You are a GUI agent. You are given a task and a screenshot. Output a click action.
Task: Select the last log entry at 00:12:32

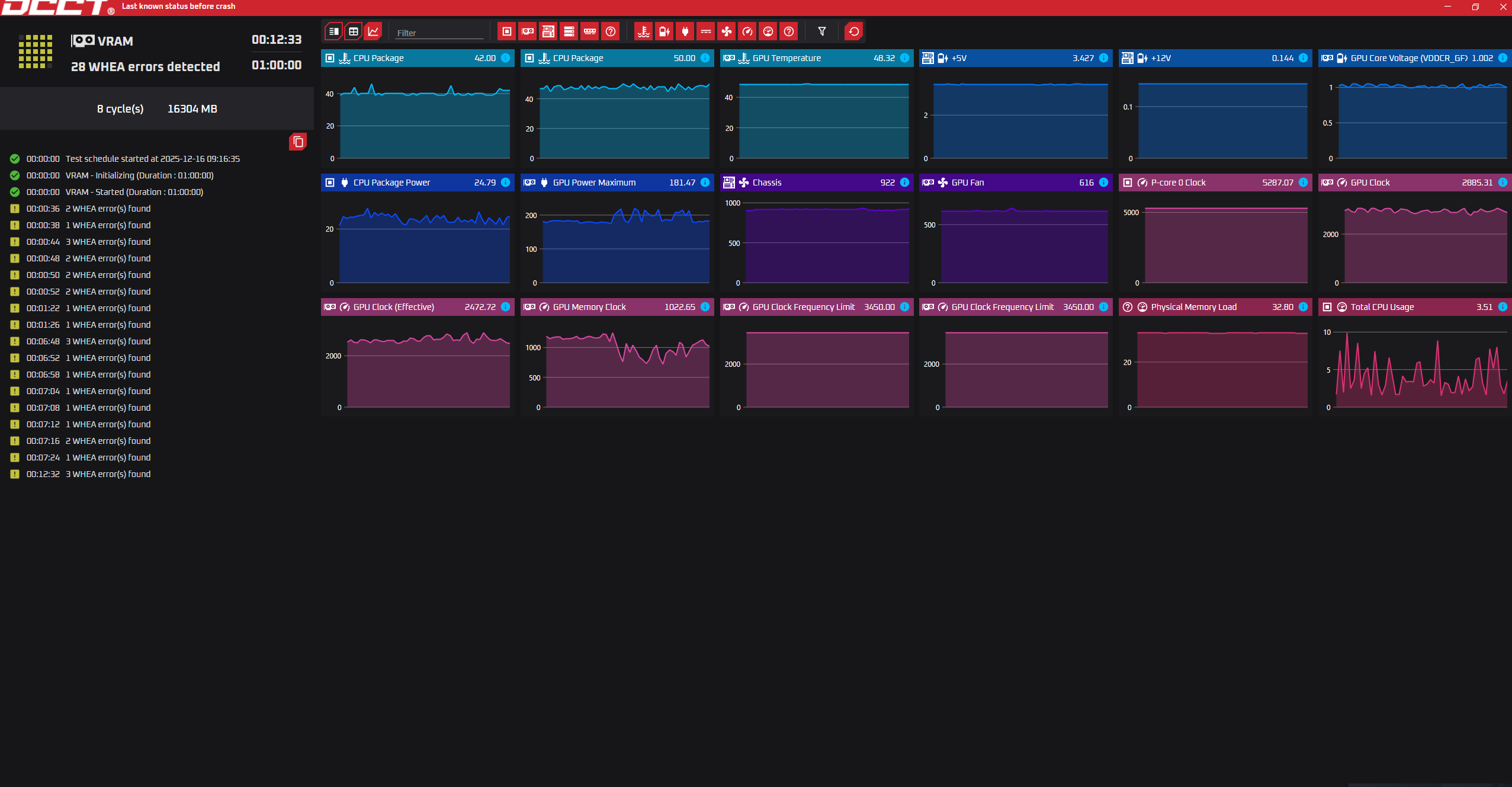[x=89, y=474]
